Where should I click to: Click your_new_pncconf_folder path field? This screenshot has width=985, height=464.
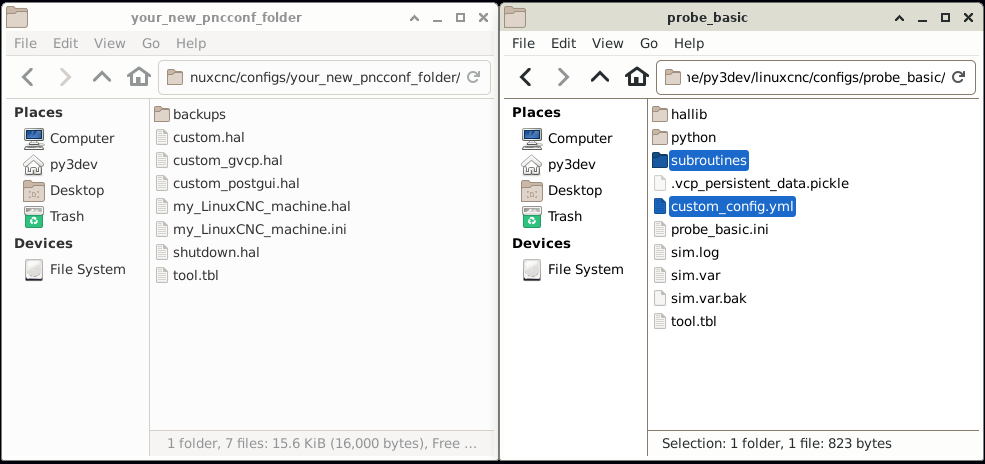point(324,77)
